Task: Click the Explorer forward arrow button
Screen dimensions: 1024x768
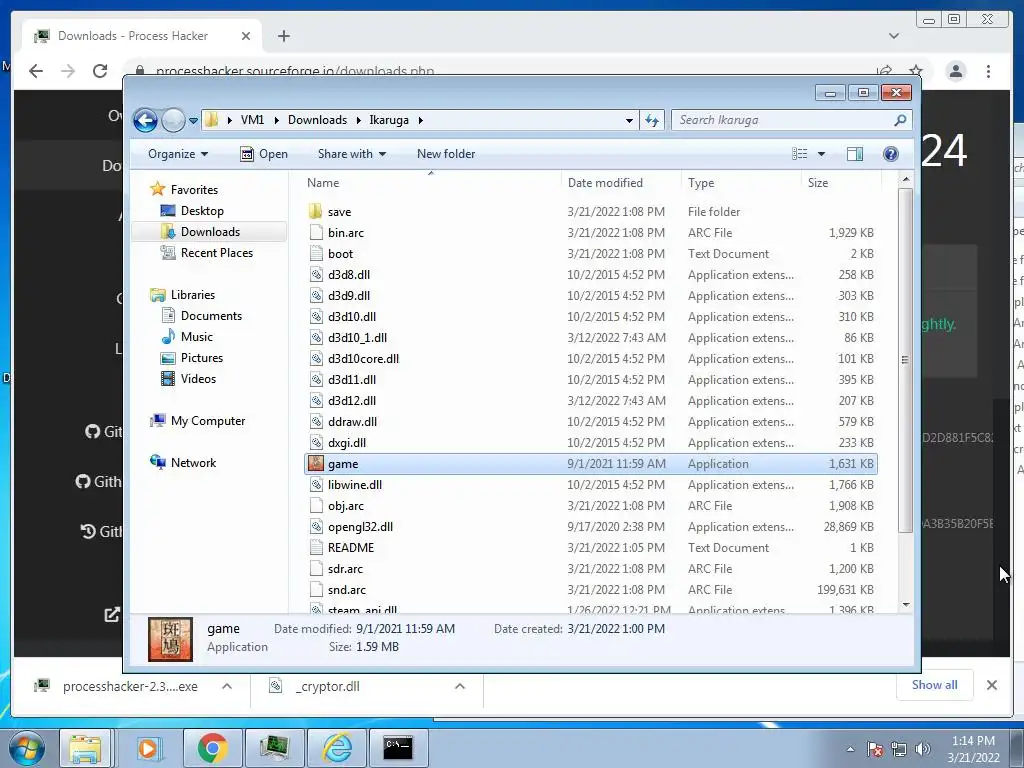Action: [x=173, y=120]
